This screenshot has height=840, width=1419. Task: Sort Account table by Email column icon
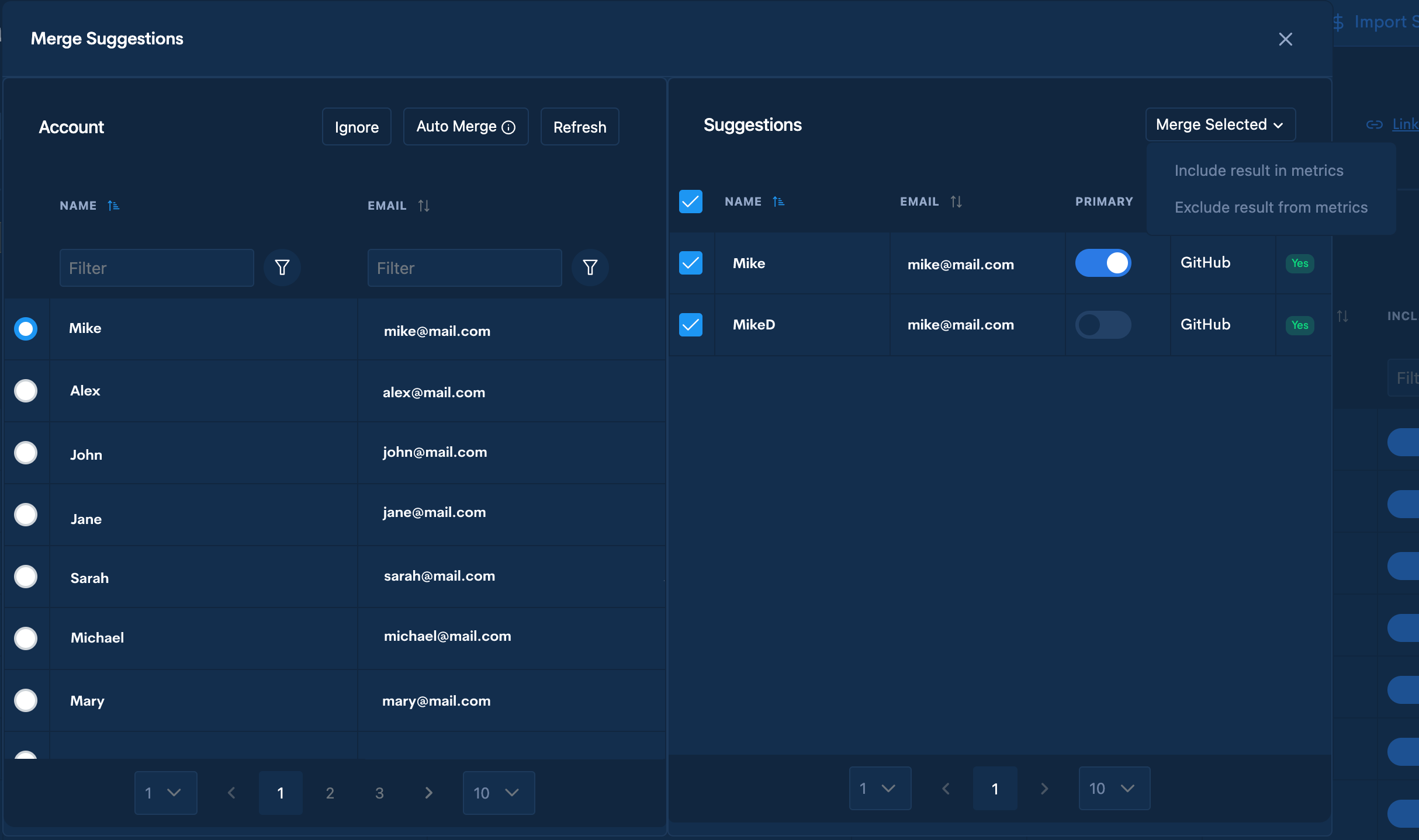(424, 206)
